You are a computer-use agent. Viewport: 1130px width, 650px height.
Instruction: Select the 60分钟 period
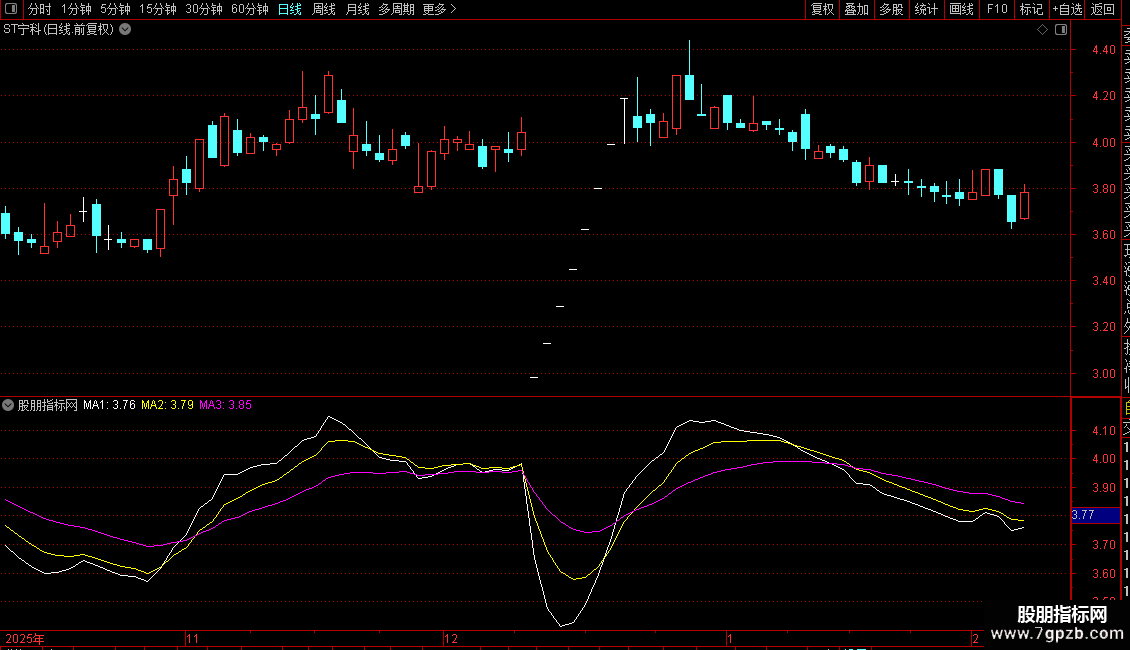[x=249, y=9]
